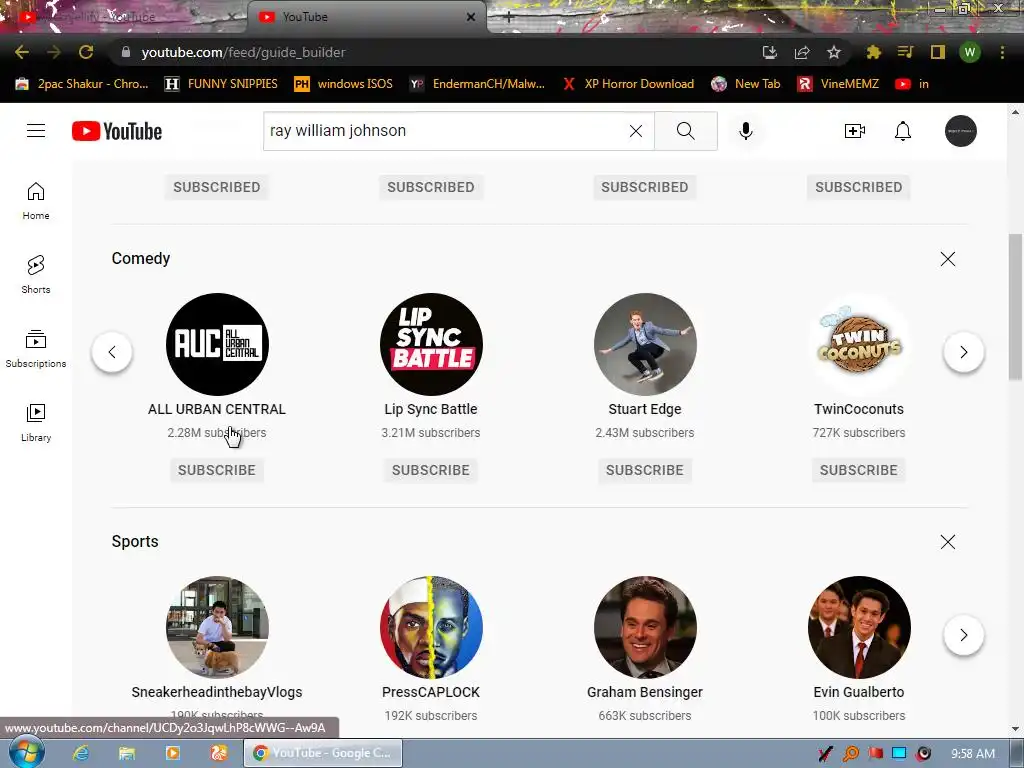Screen dimensions: 1024x768
Task: Open Windows Start orb
Action: (27, 752)
